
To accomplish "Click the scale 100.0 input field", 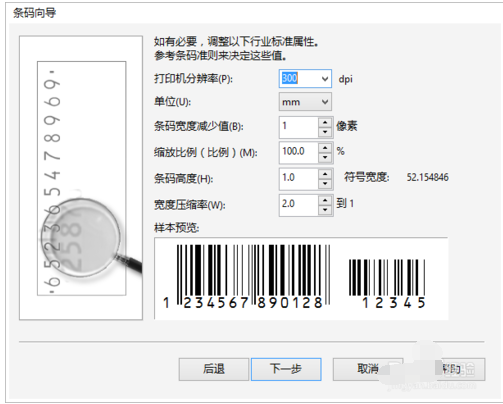I will [299, 152].
